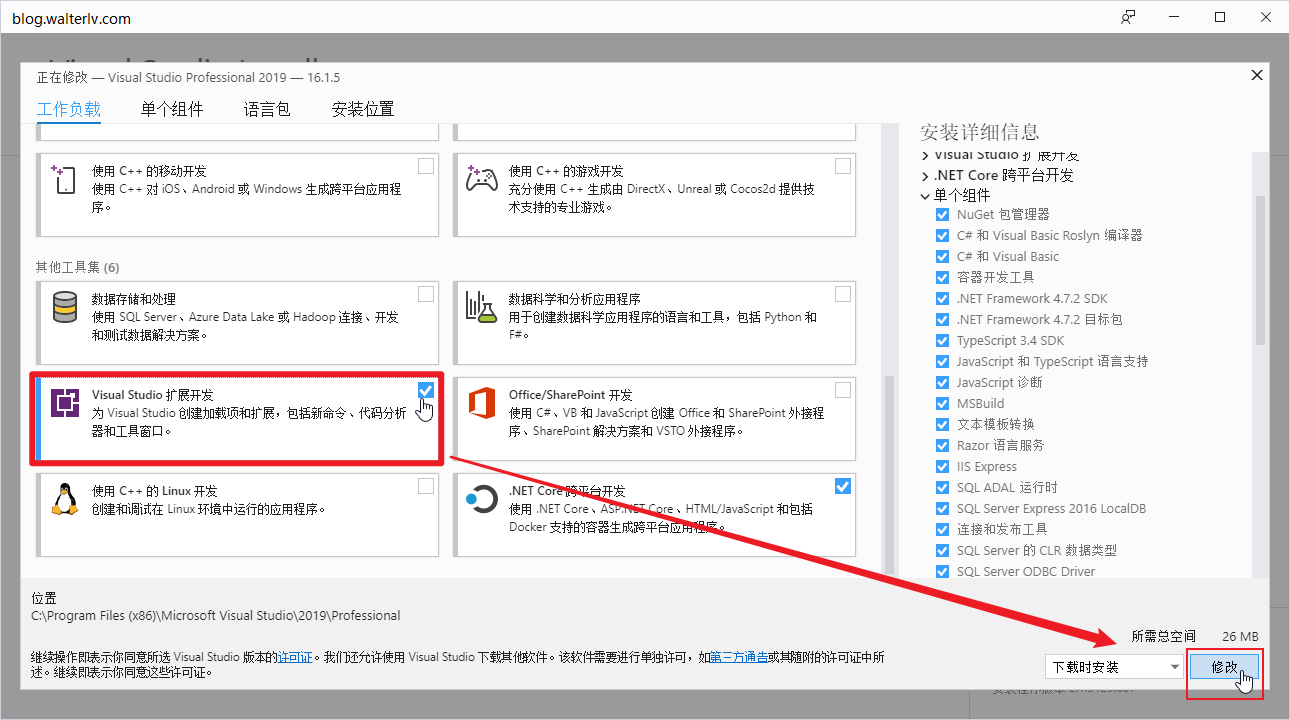Click the data science flask chart icon
Viewport: 1290px width, 720px height.
[x=481, y=307]
